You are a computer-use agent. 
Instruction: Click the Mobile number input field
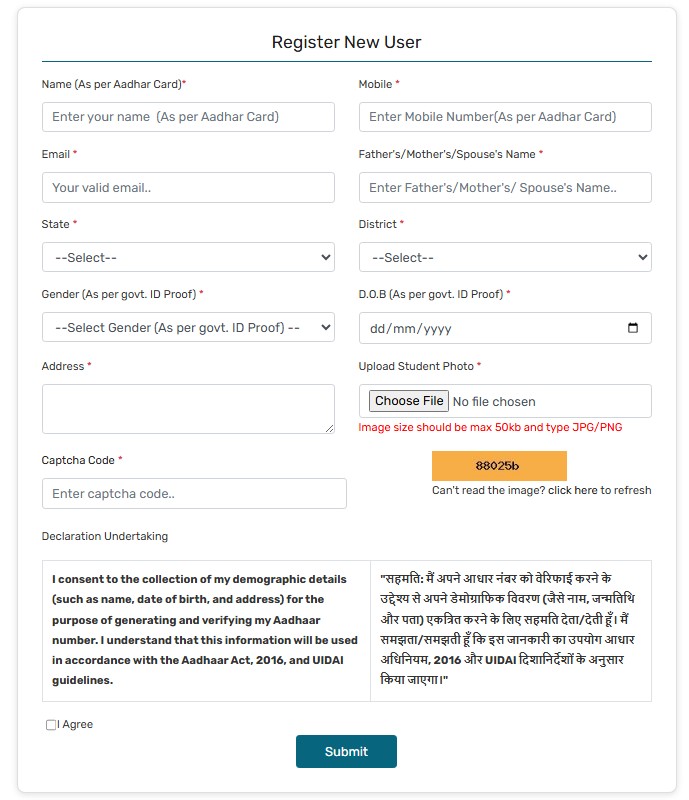pos(505,117)
